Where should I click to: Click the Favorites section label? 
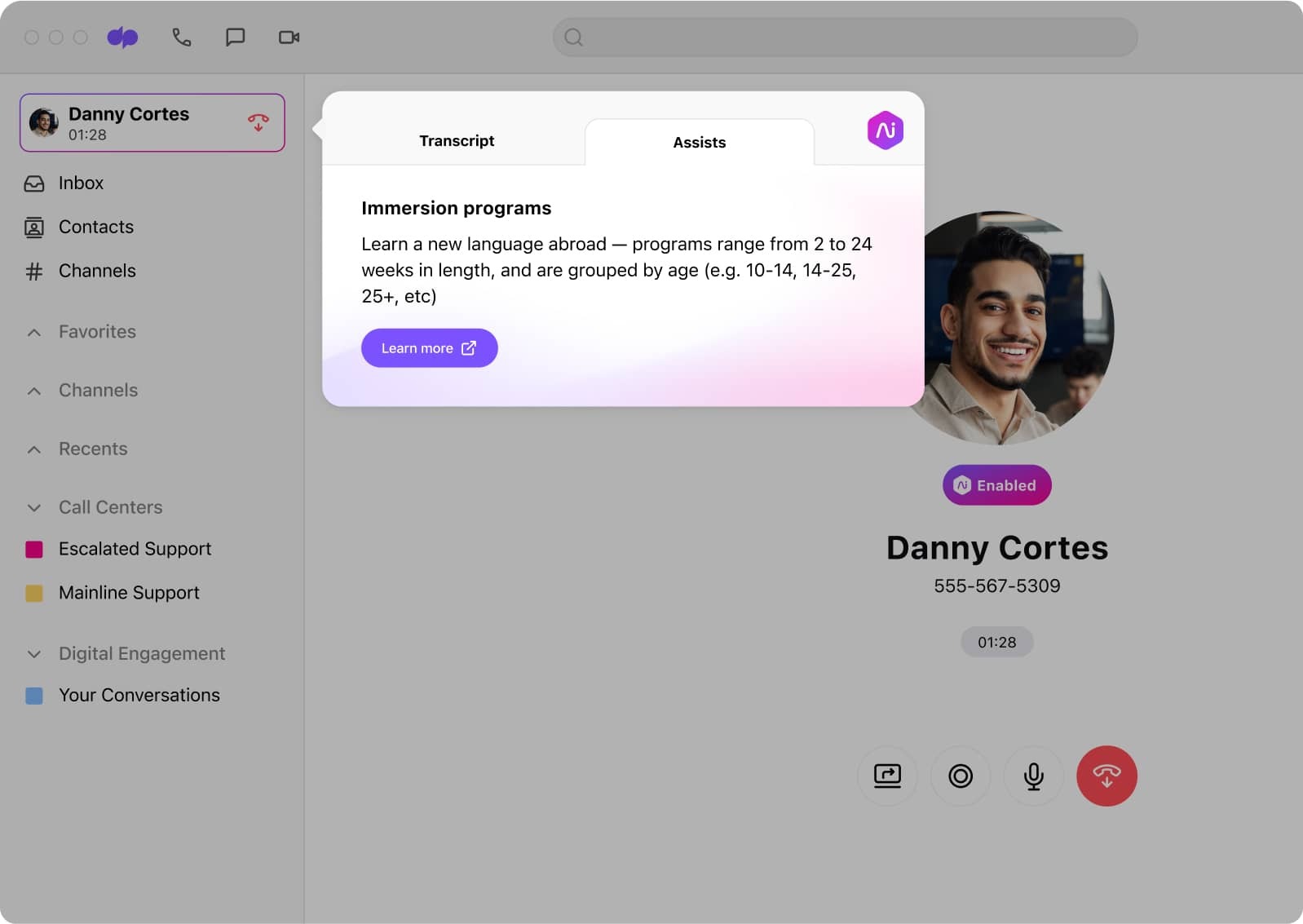[97, 332]
